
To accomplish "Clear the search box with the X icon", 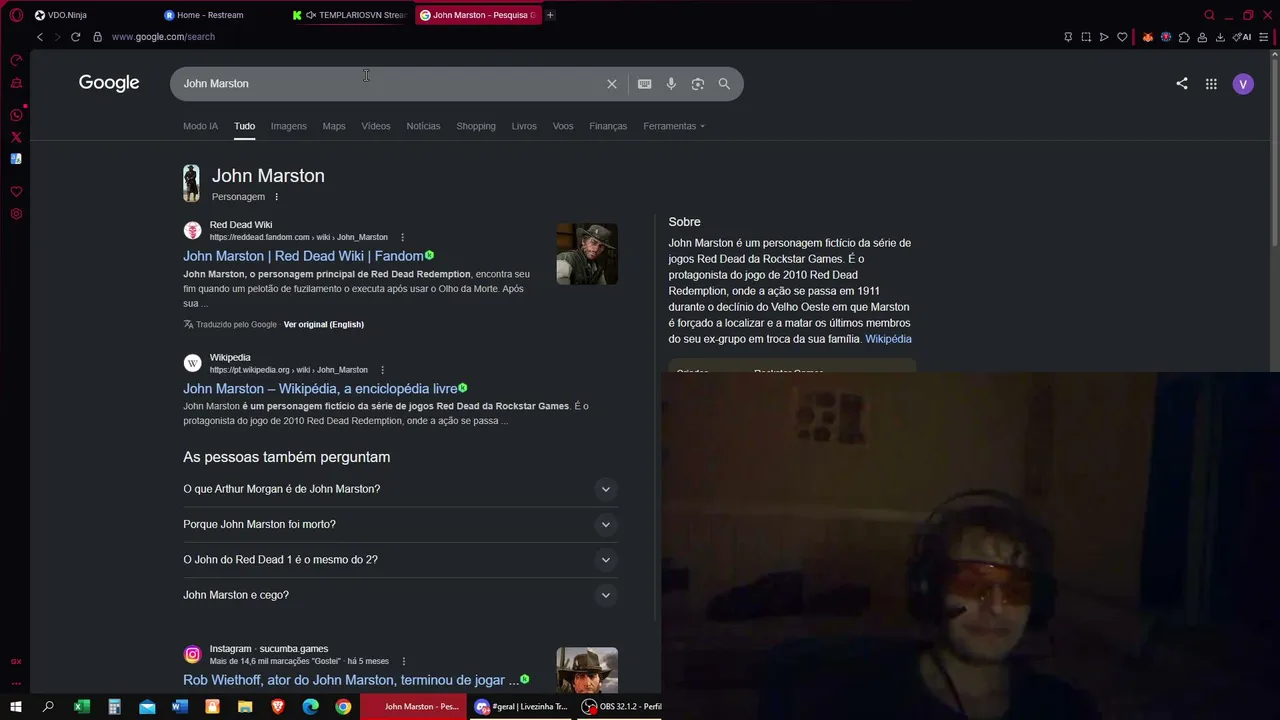I will click(612, 84).
